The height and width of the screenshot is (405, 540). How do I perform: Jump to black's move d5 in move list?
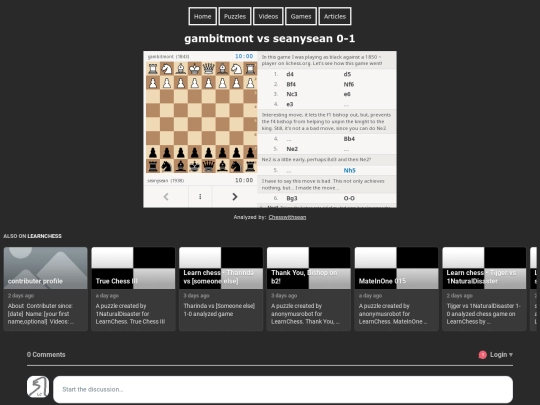(x=347, y=74)
